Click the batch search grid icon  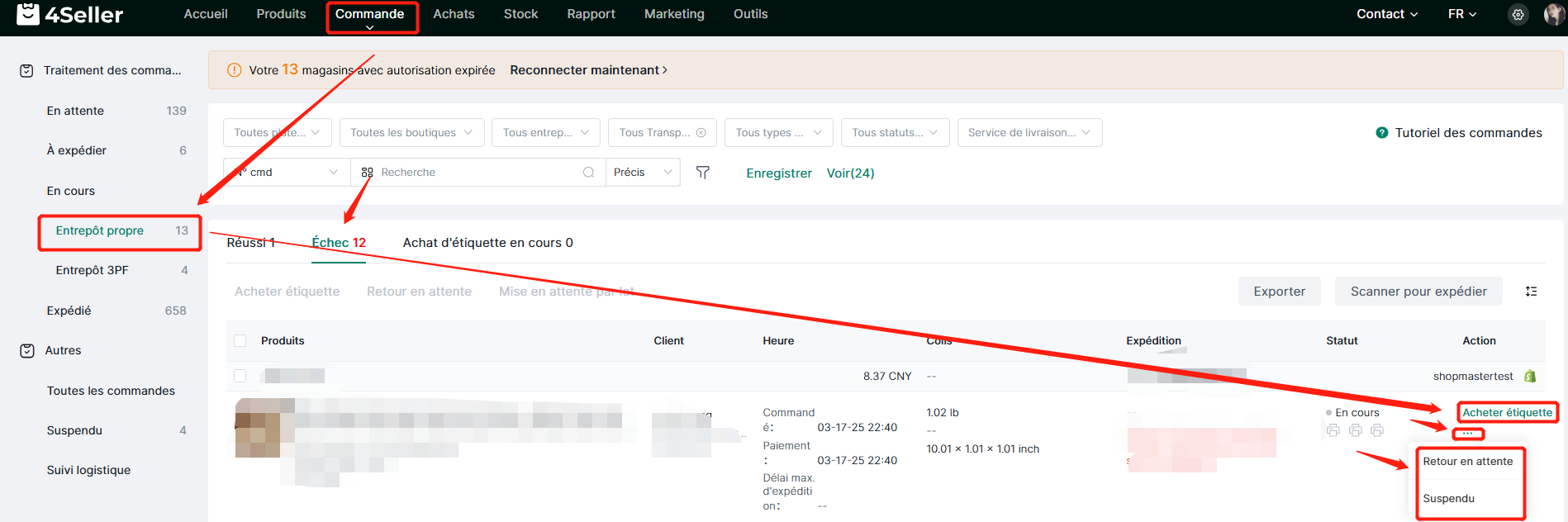(x=368, y=173)
